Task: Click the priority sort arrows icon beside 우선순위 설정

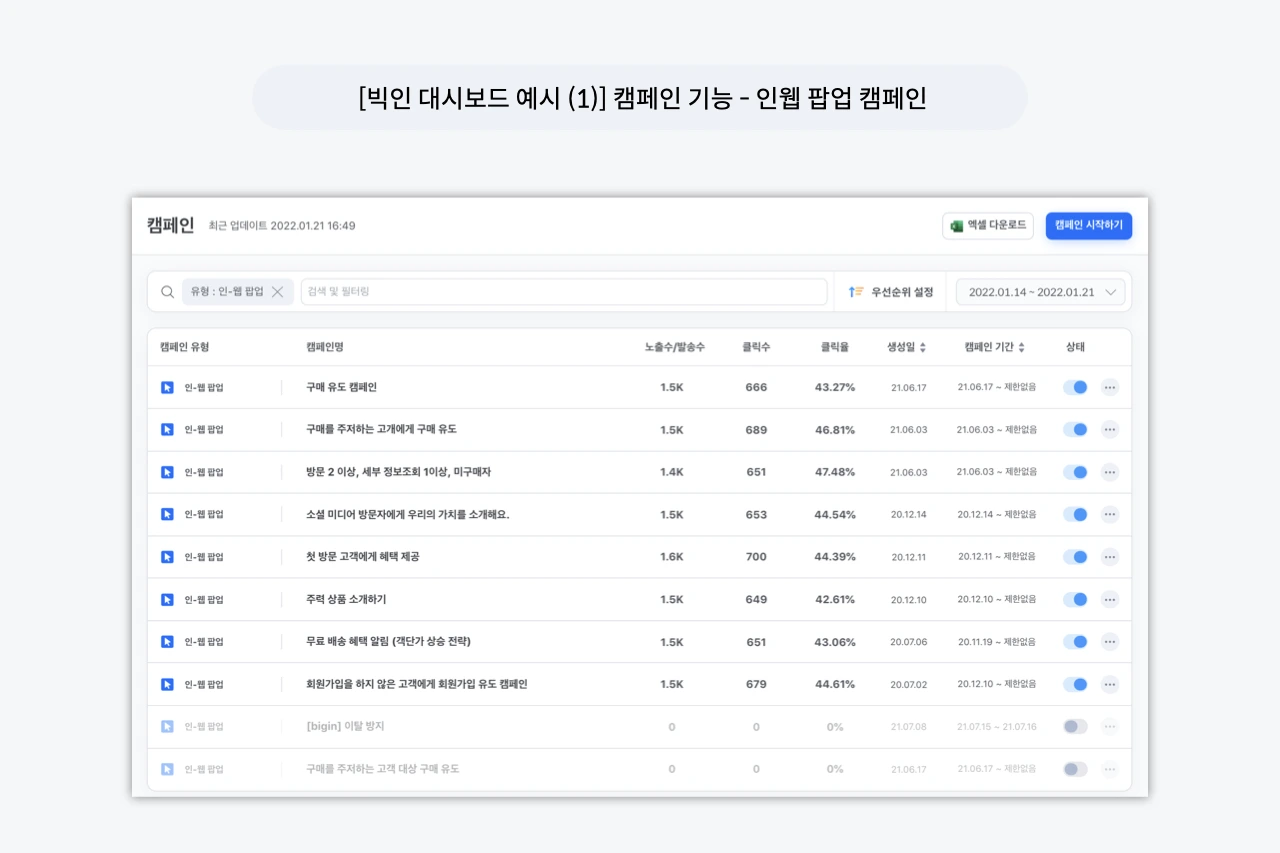Action: tap(856, 291)
